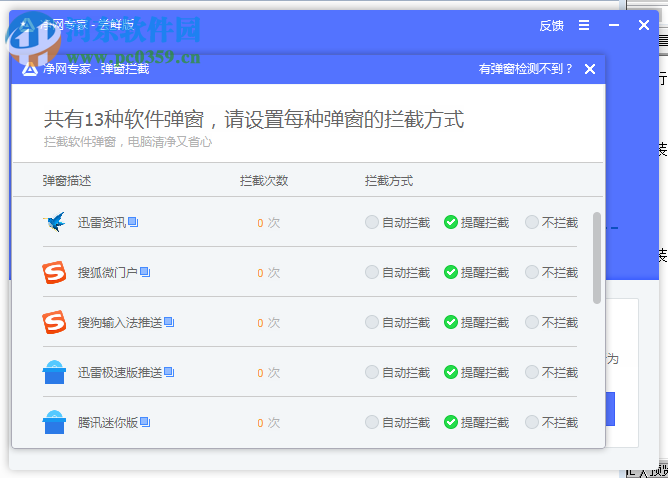This screenshot has height=478, width=668.
Task: Click the 0 次 count for 搜狐微门户
Action: pos(268,272)
